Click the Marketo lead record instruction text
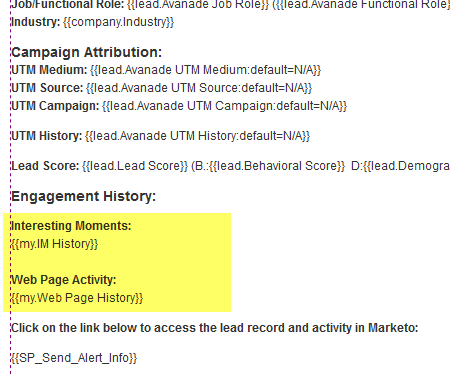The image size is (450, 376). (215, 328)
